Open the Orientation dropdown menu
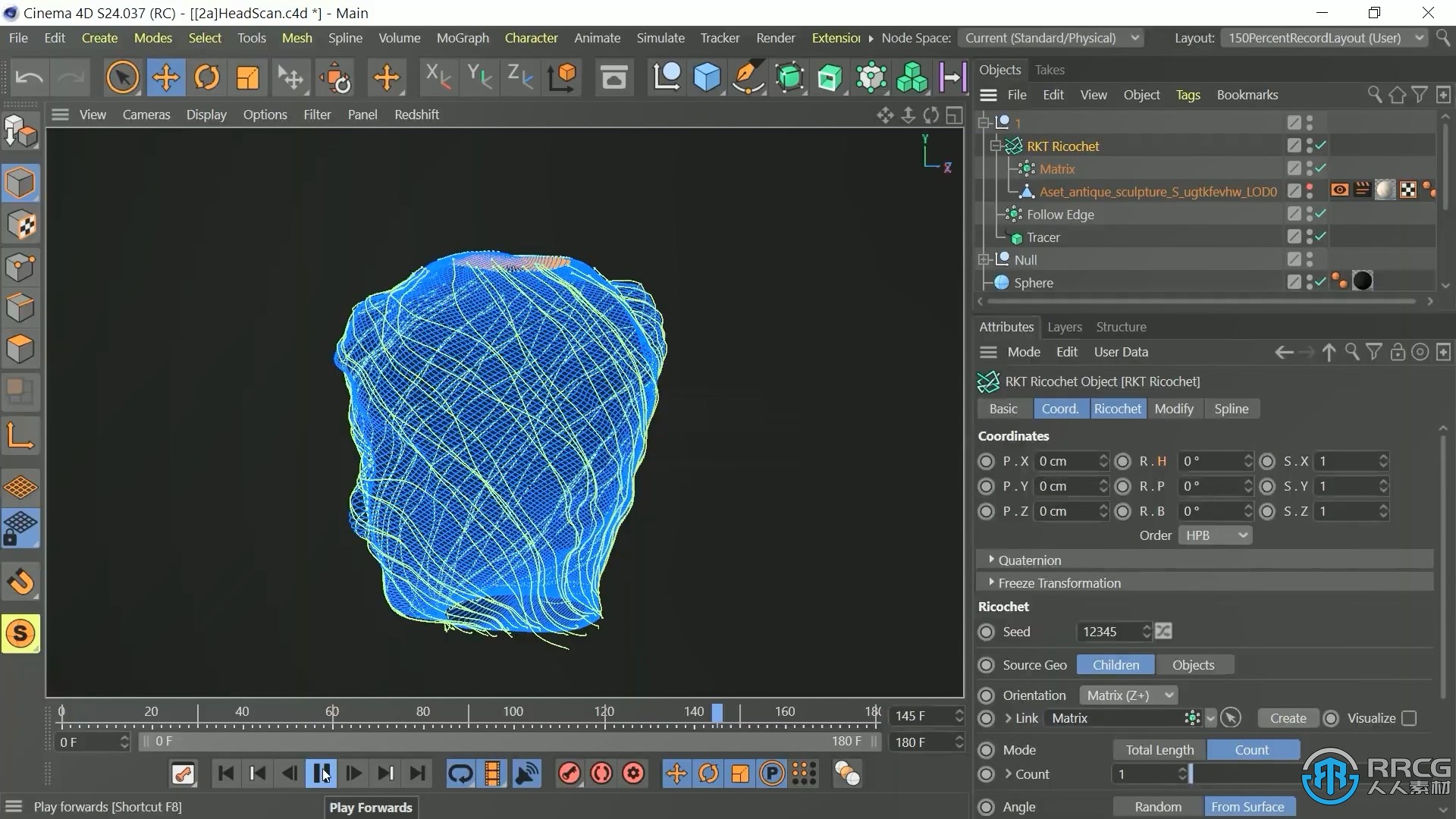1456x819 pixels. point(1128,694)
